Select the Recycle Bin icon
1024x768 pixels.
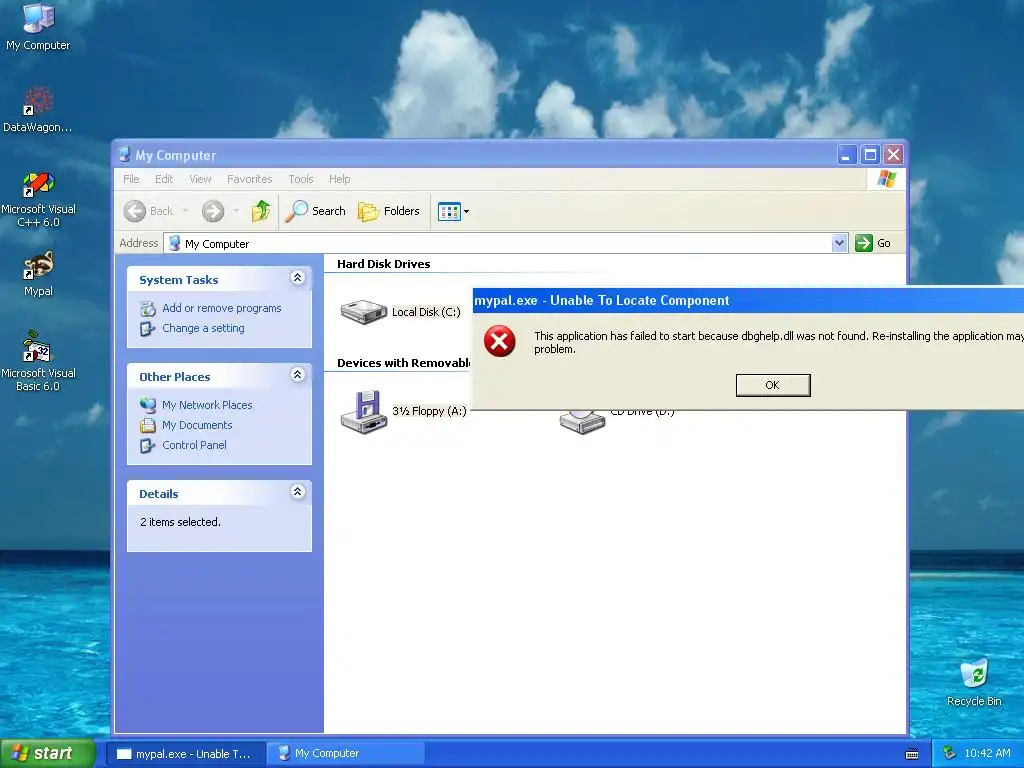coord(974,682)
